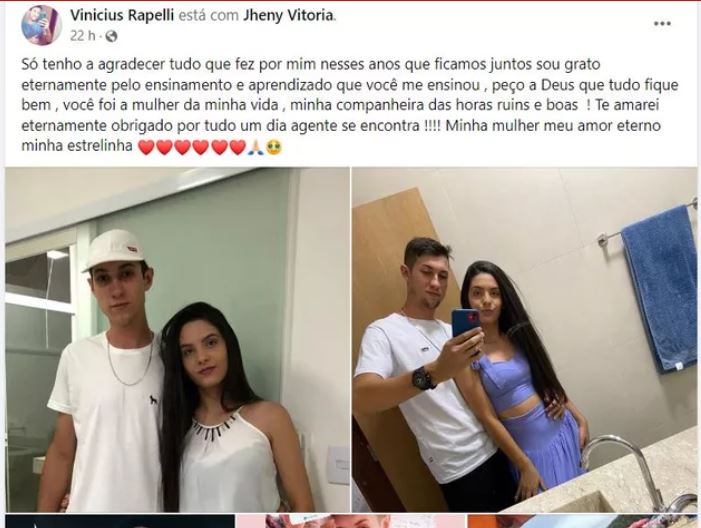
Task: Click the teary-eyed face emoji
Action: pos(274,147)
